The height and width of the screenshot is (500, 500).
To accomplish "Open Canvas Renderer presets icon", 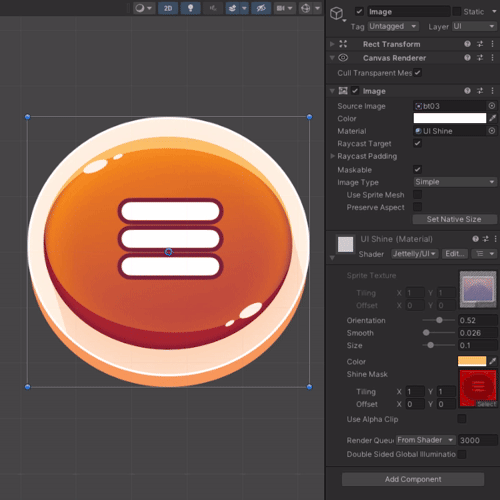I will (x=480, y=58).
